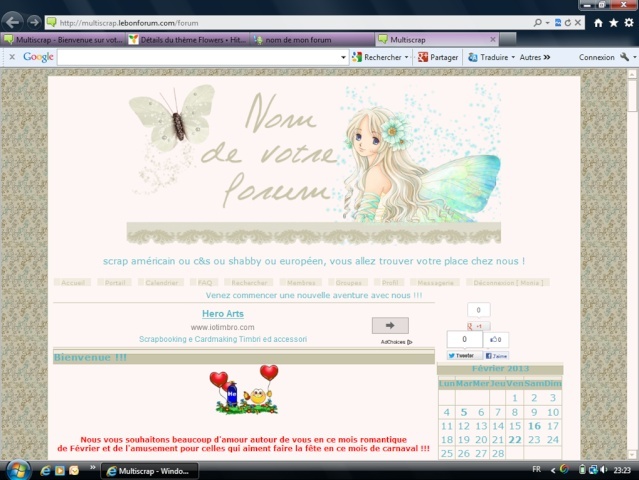Open Calendrier in forum navigation

[x=161, y=282]
